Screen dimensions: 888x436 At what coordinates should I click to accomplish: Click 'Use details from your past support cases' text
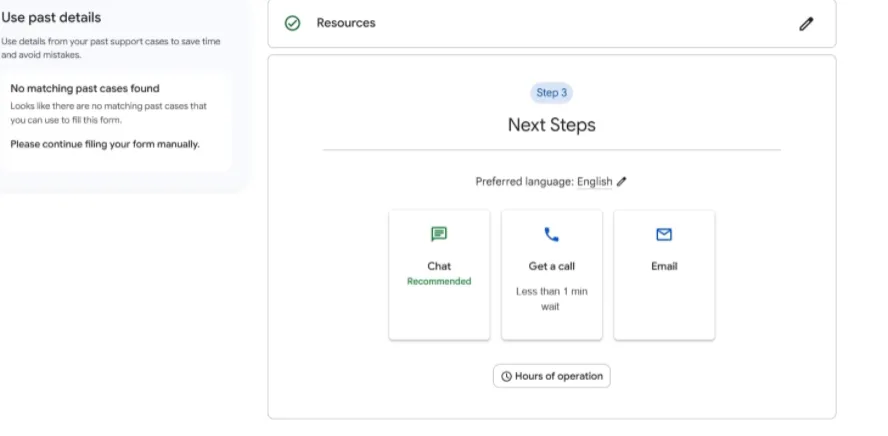110,48
